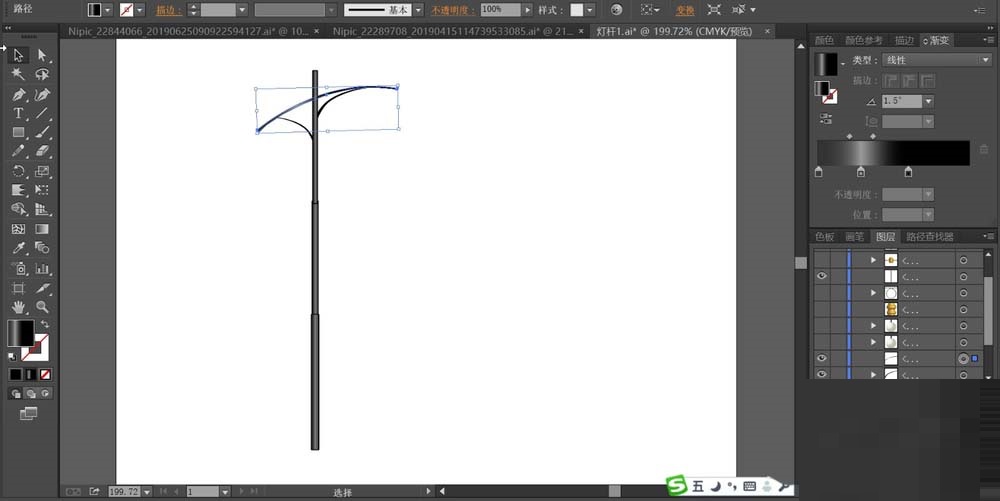Switch to the Nipic_22289708 document tab

[453, 31]
